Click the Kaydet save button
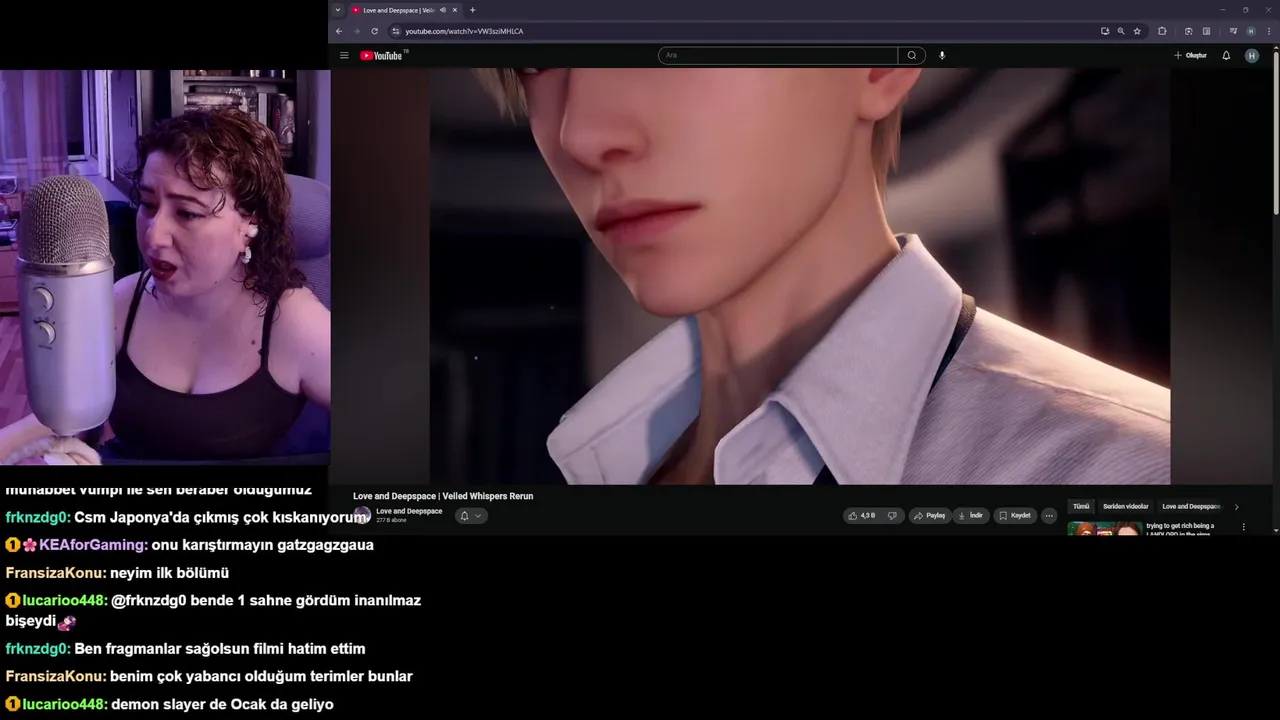Viewport: 1280px width, 720px height. point(1015,516)
